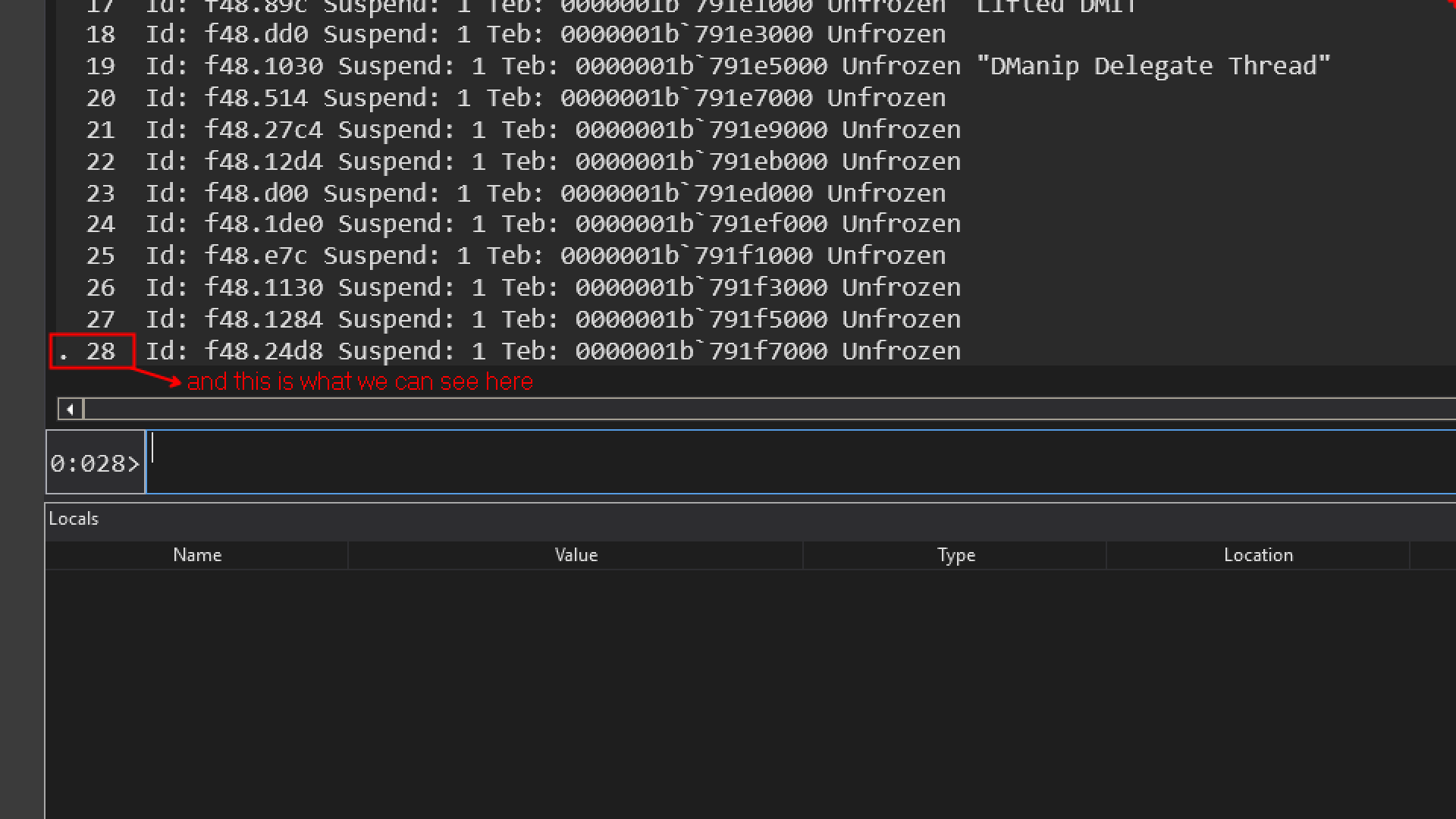This screenshot has height=819, width=1456.
Task: Click Teb address of thread 22
Action: [701, 162]
